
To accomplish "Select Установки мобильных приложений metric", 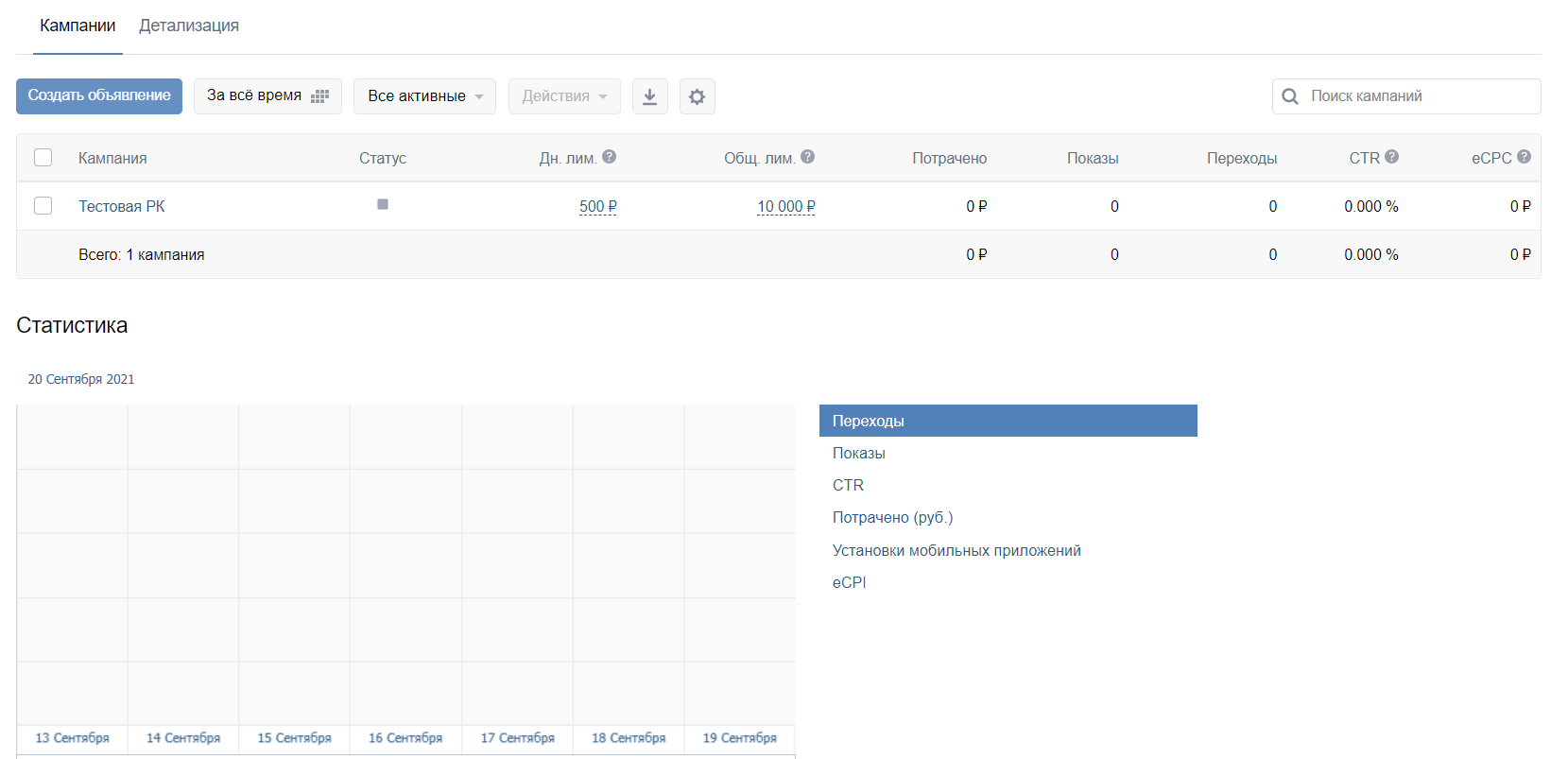I will pyautogui.click(x=956, y=551).
